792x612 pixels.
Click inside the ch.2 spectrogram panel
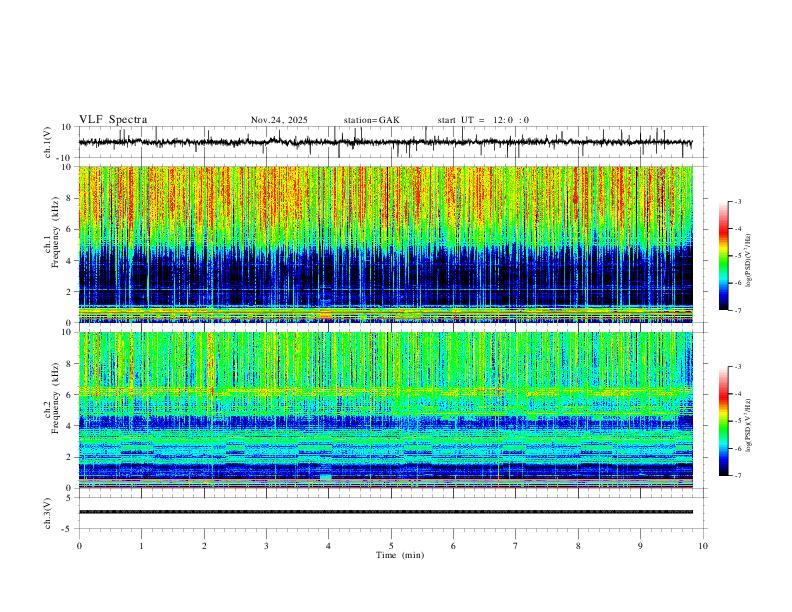(386, 410)
